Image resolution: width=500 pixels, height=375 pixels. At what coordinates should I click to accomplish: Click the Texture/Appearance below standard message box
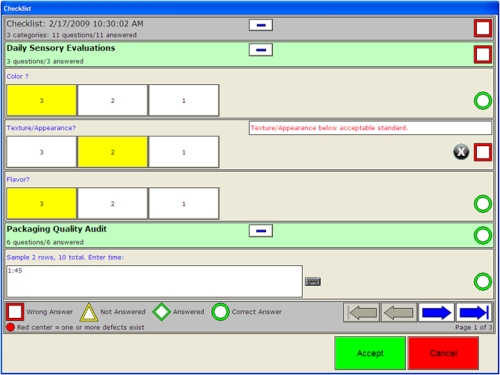coord(370,128)
